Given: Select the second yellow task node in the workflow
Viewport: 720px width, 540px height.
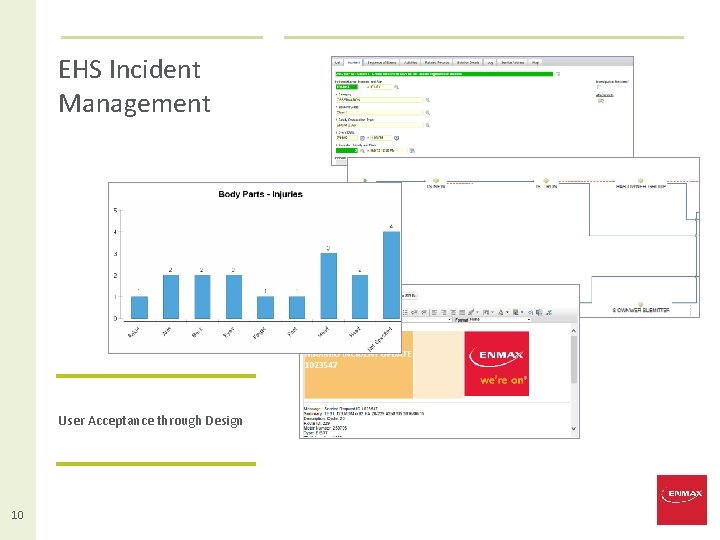Looking at the screenshot, I should click(x=546, y=180).
